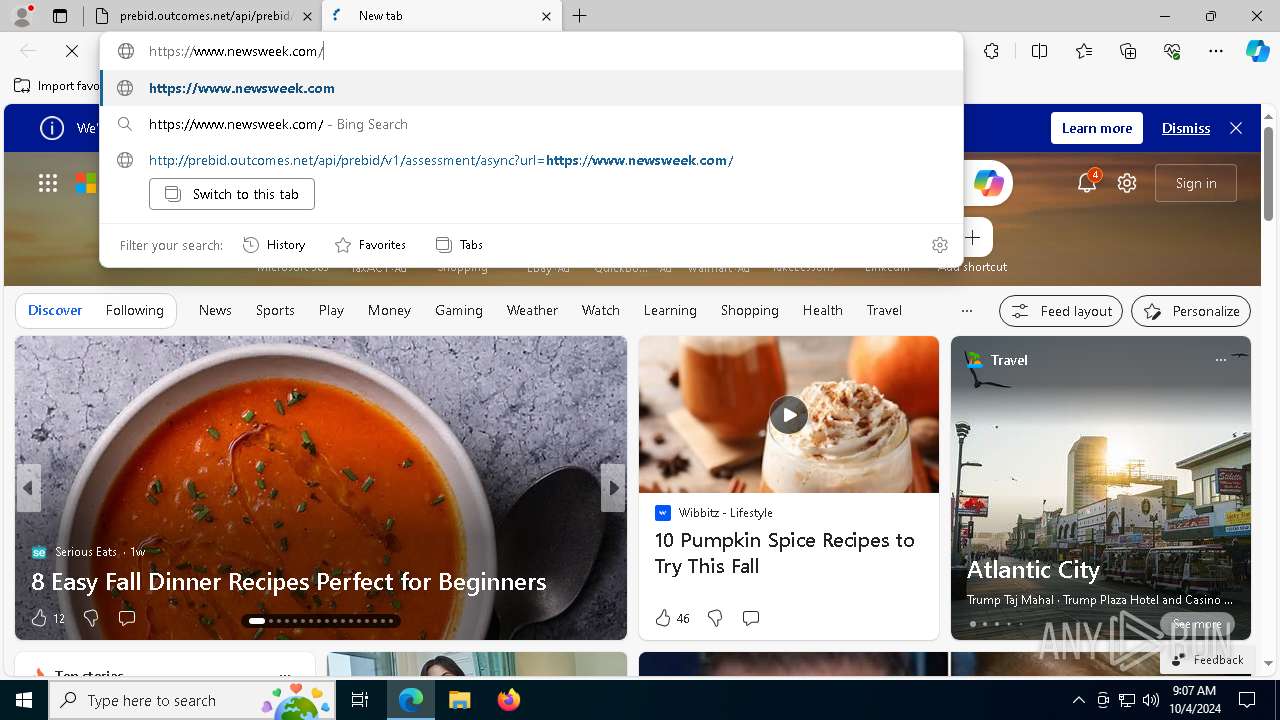Select the https://www.newsweek.com suggestion
This screenshot has width=1280, height=720.
531,88
